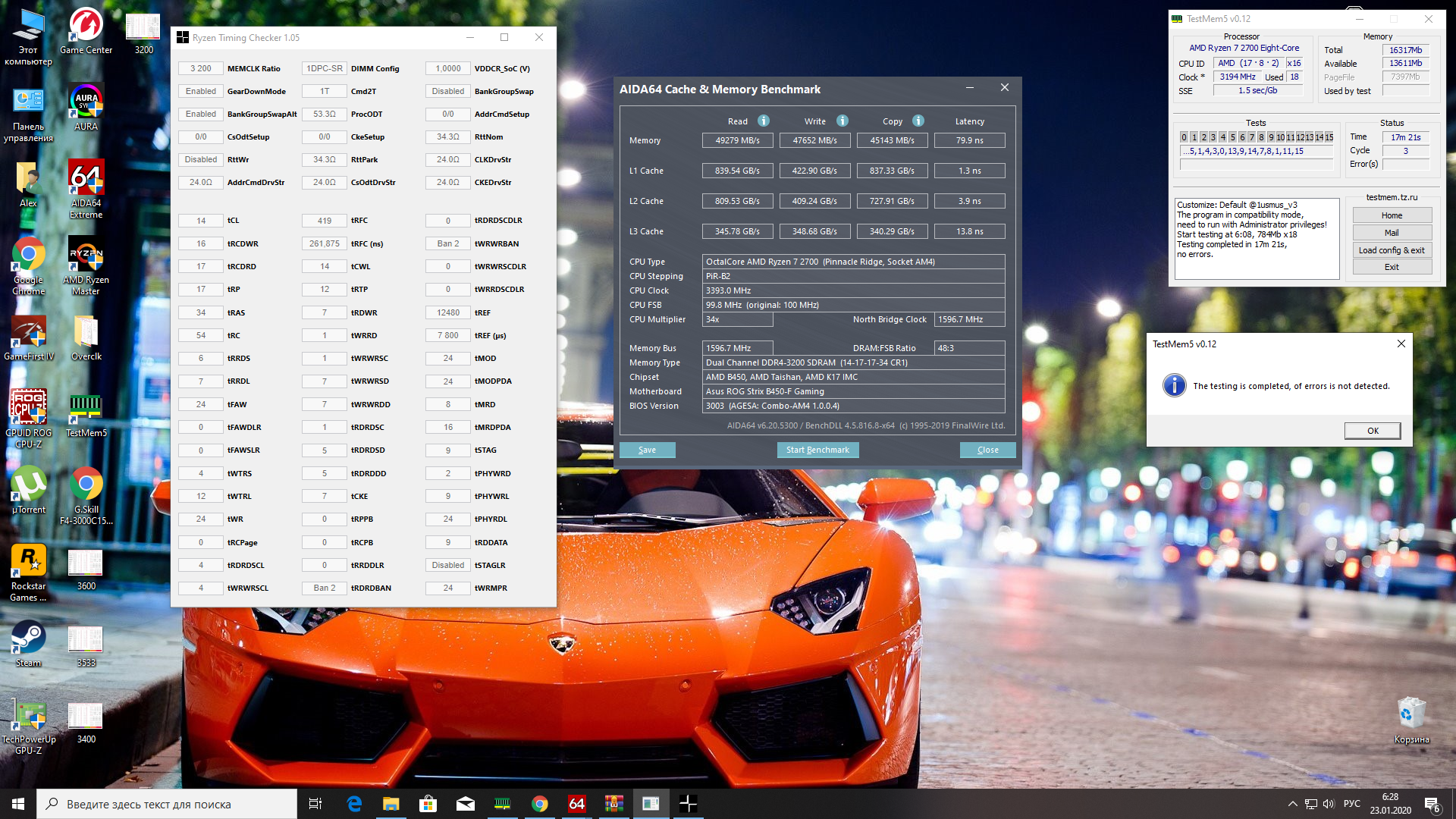
Task: Click the Home button in TestMem5
Action: 1392,215
